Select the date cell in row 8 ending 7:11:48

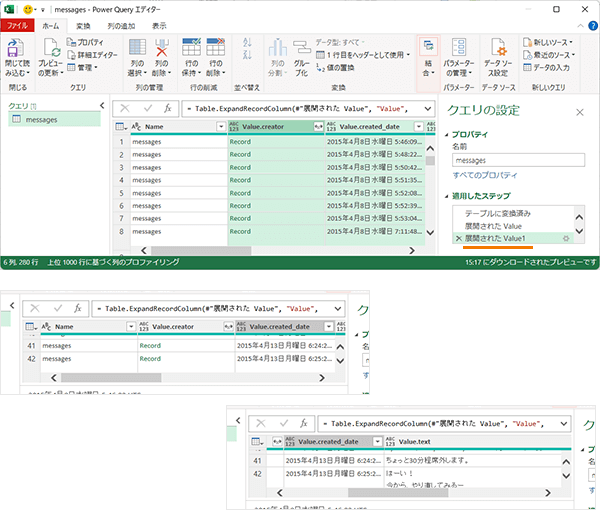375,231
